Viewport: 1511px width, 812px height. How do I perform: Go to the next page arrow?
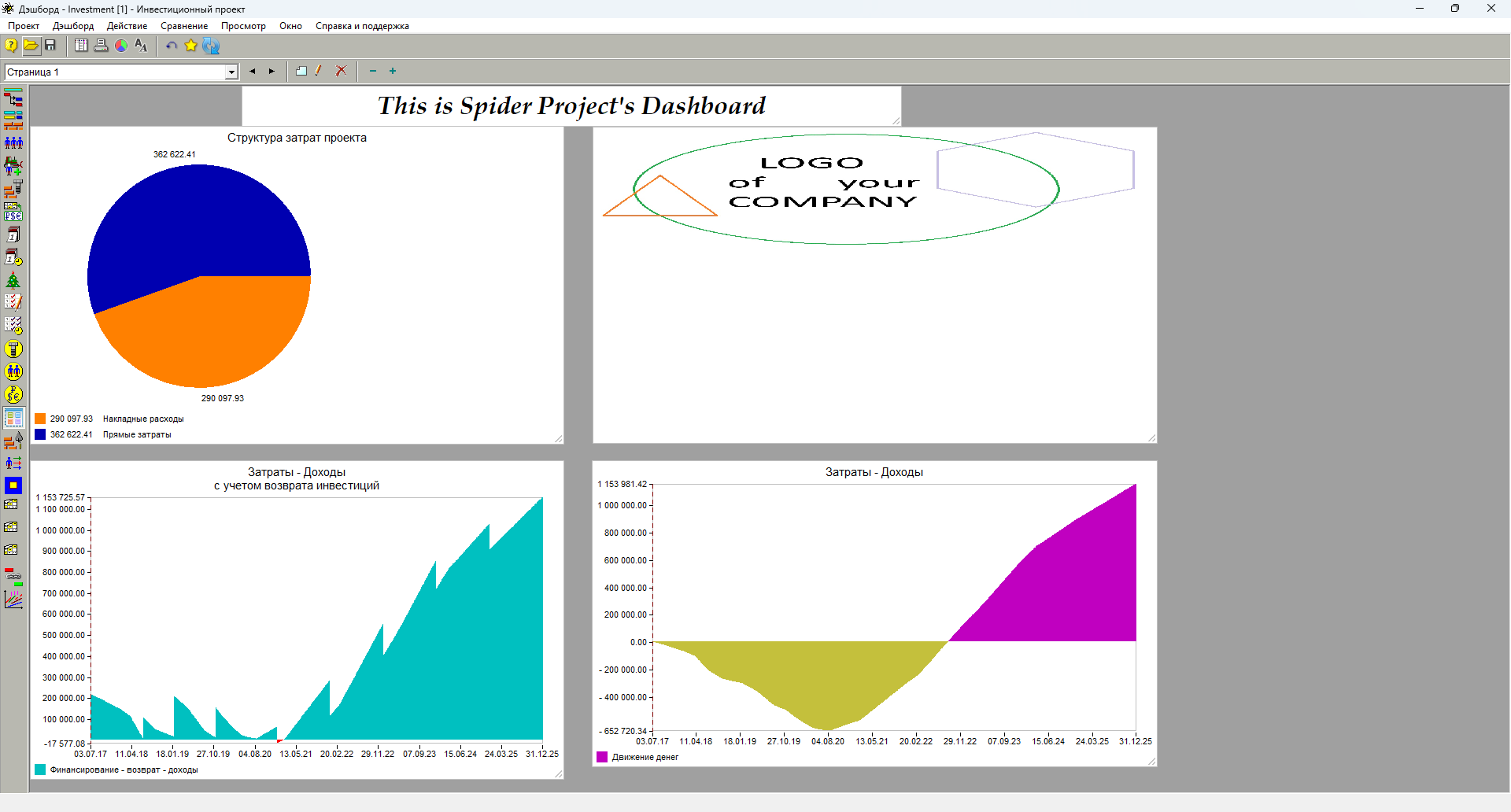click(272, 71)
